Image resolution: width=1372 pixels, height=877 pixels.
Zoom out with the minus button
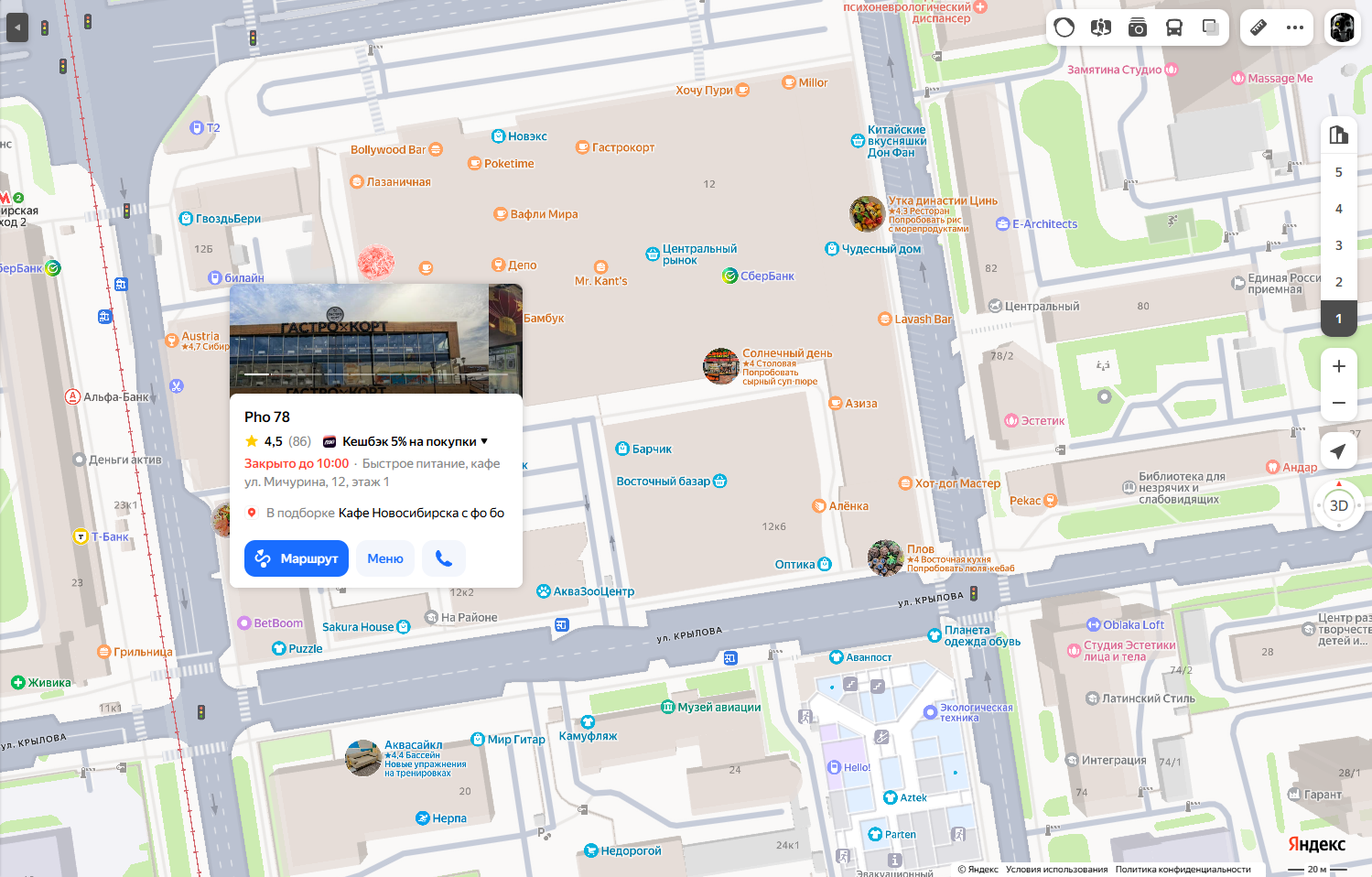click(1339, 403)
